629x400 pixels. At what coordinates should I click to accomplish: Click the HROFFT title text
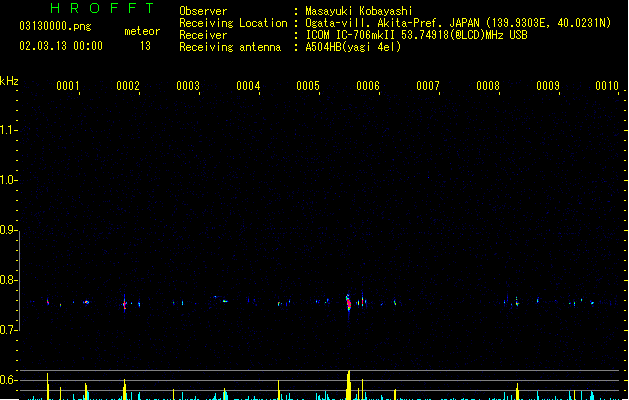[x=103, y=8]
